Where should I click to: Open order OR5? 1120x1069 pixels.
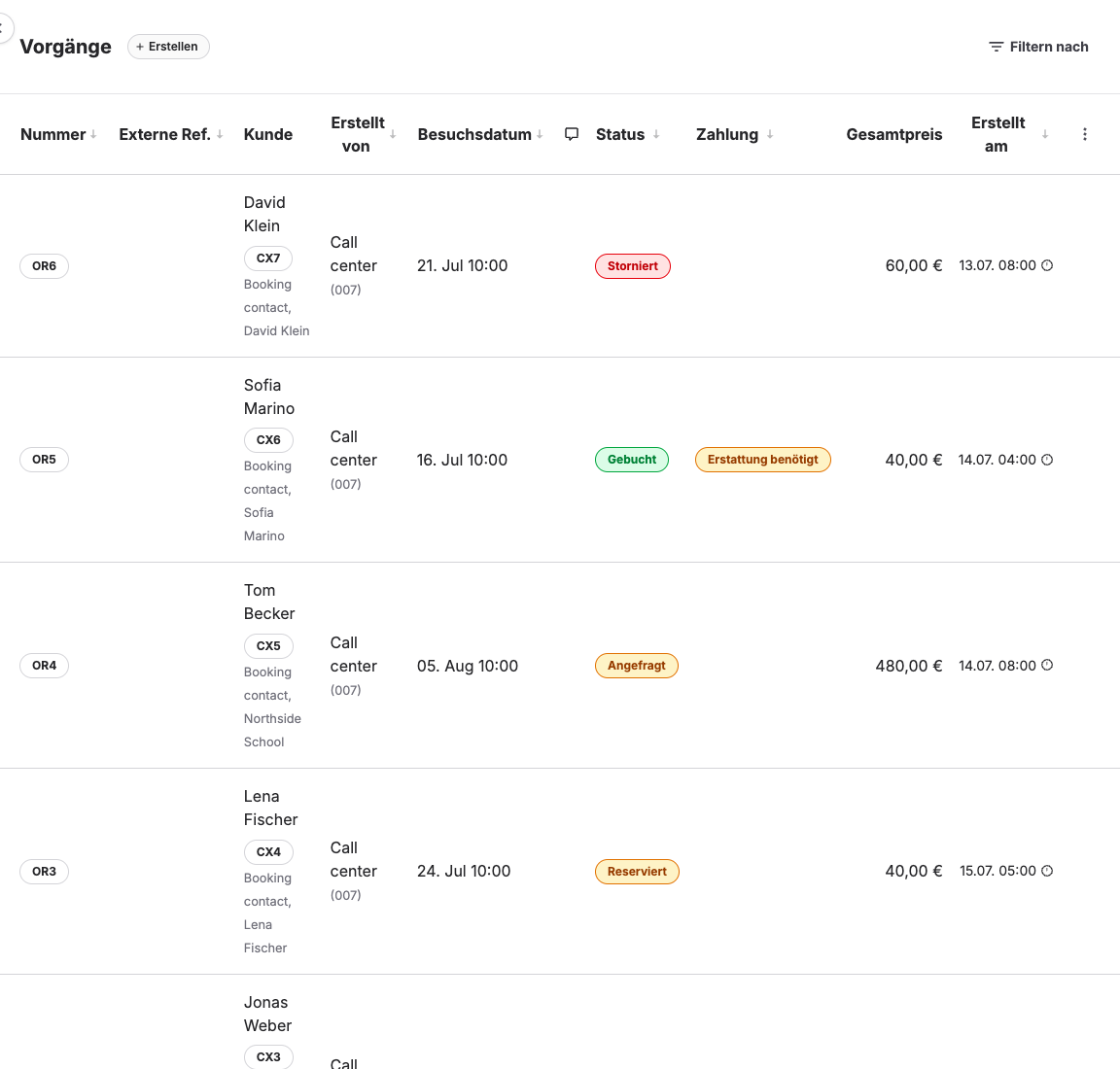[45, 460]
